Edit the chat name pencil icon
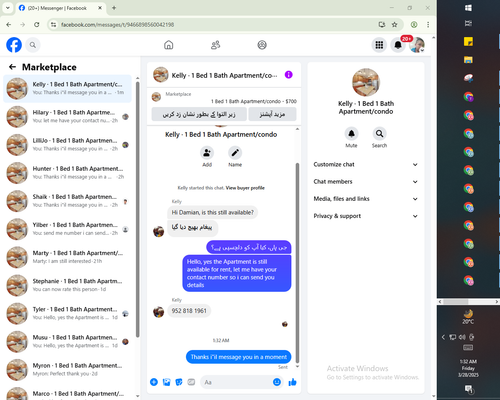 pyautogui.click(x=235, y=153)
